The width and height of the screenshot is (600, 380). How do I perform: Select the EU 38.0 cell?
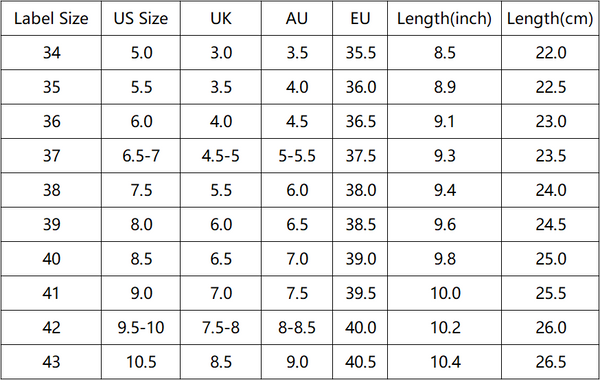[x=360, y=190]
